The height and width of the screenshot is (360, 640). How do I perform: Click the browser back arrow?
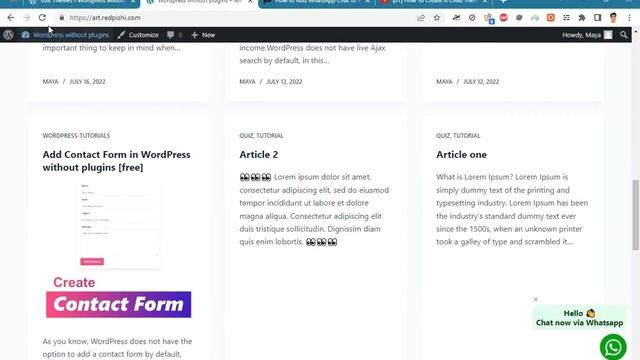(11, 18)
